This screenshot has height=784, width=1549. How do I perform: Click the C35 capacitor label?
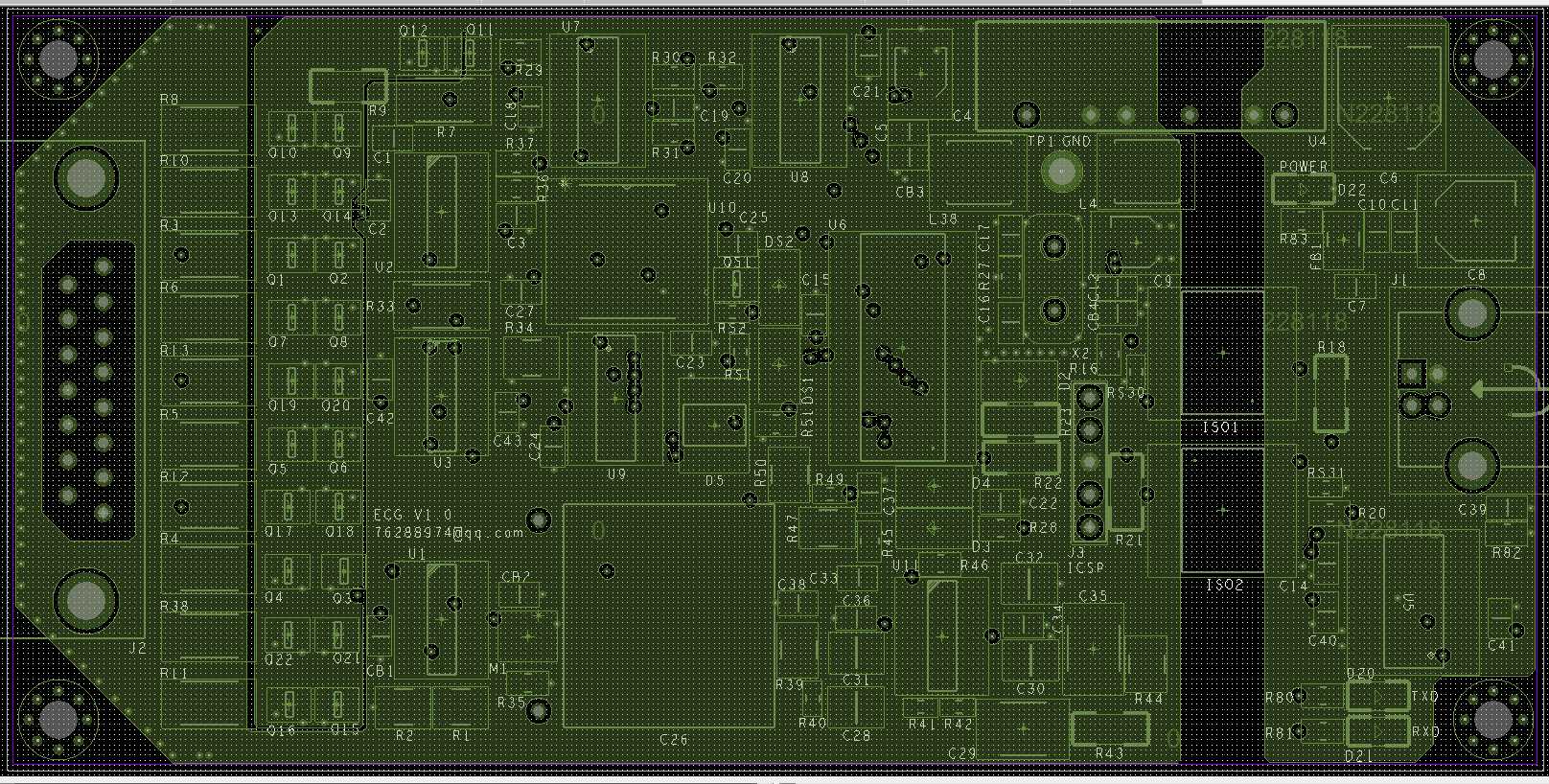pos(1093,596)
